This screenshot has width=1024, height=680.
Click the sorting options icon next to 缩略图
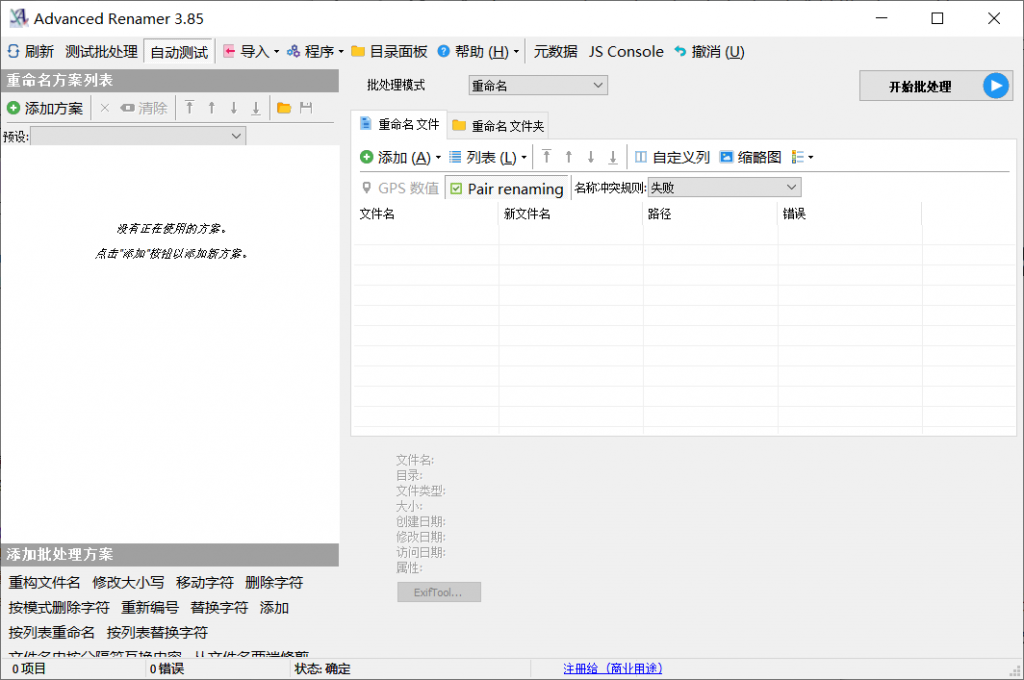[x=800, y=156]
